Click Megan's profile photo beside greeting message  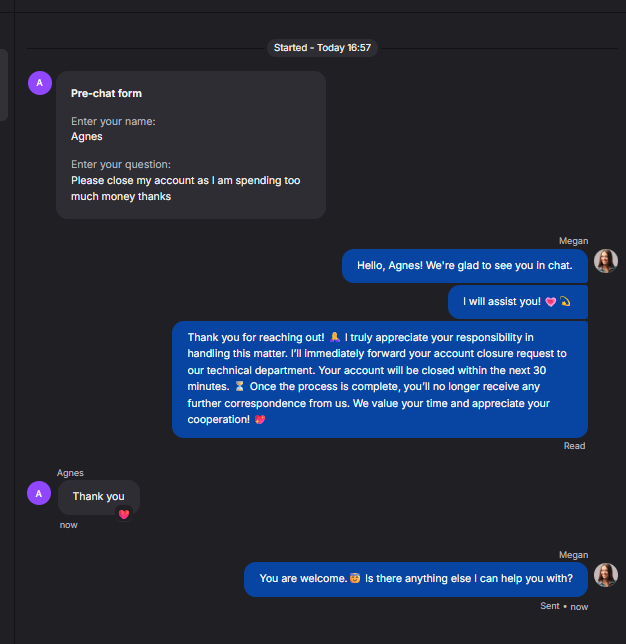tap(606, 261)
